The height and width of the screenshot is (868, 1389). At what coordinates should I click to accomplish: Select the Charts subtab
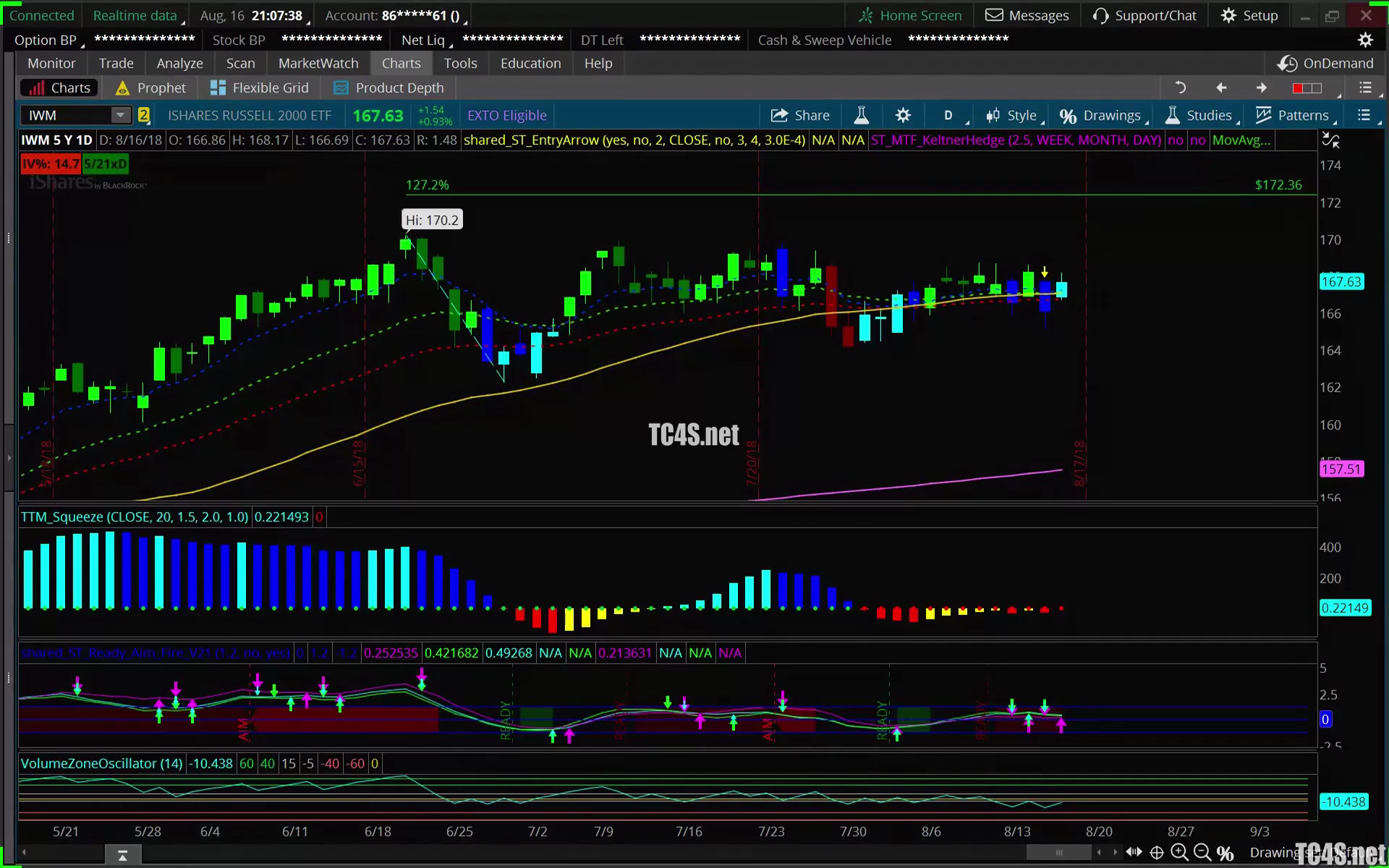point(59,88)
